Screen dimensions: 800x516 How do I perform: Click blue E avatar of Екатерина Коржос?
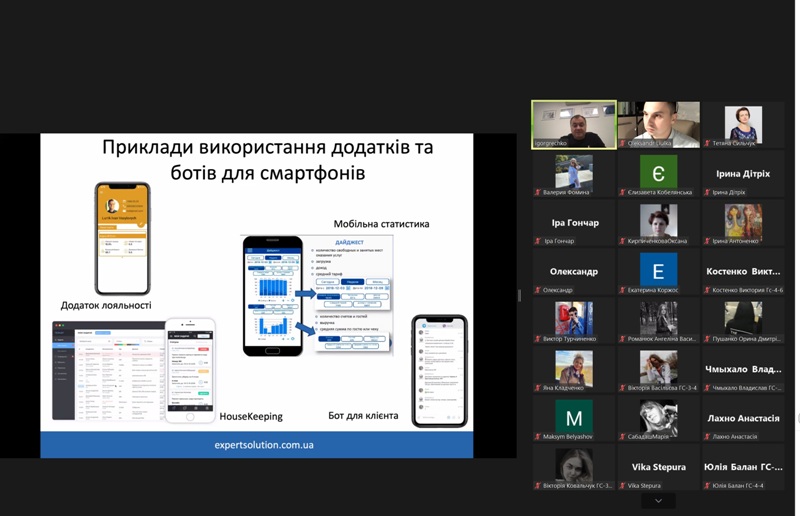coord(659,269)
